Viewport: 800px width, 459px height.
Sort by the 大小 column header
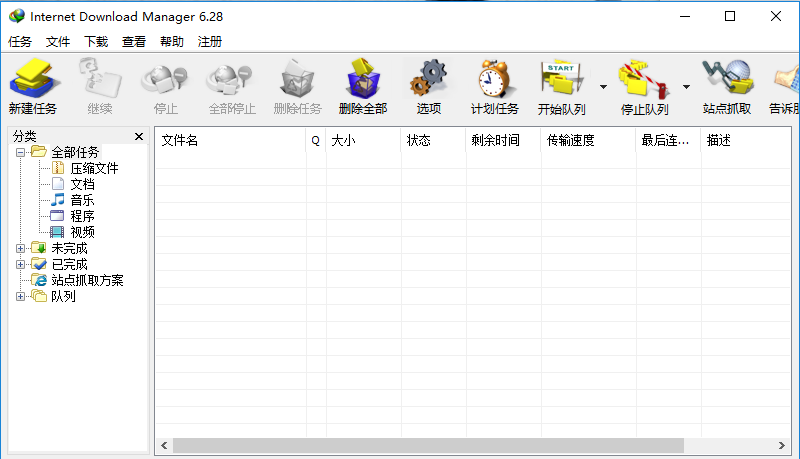click(x=363, y=140)
